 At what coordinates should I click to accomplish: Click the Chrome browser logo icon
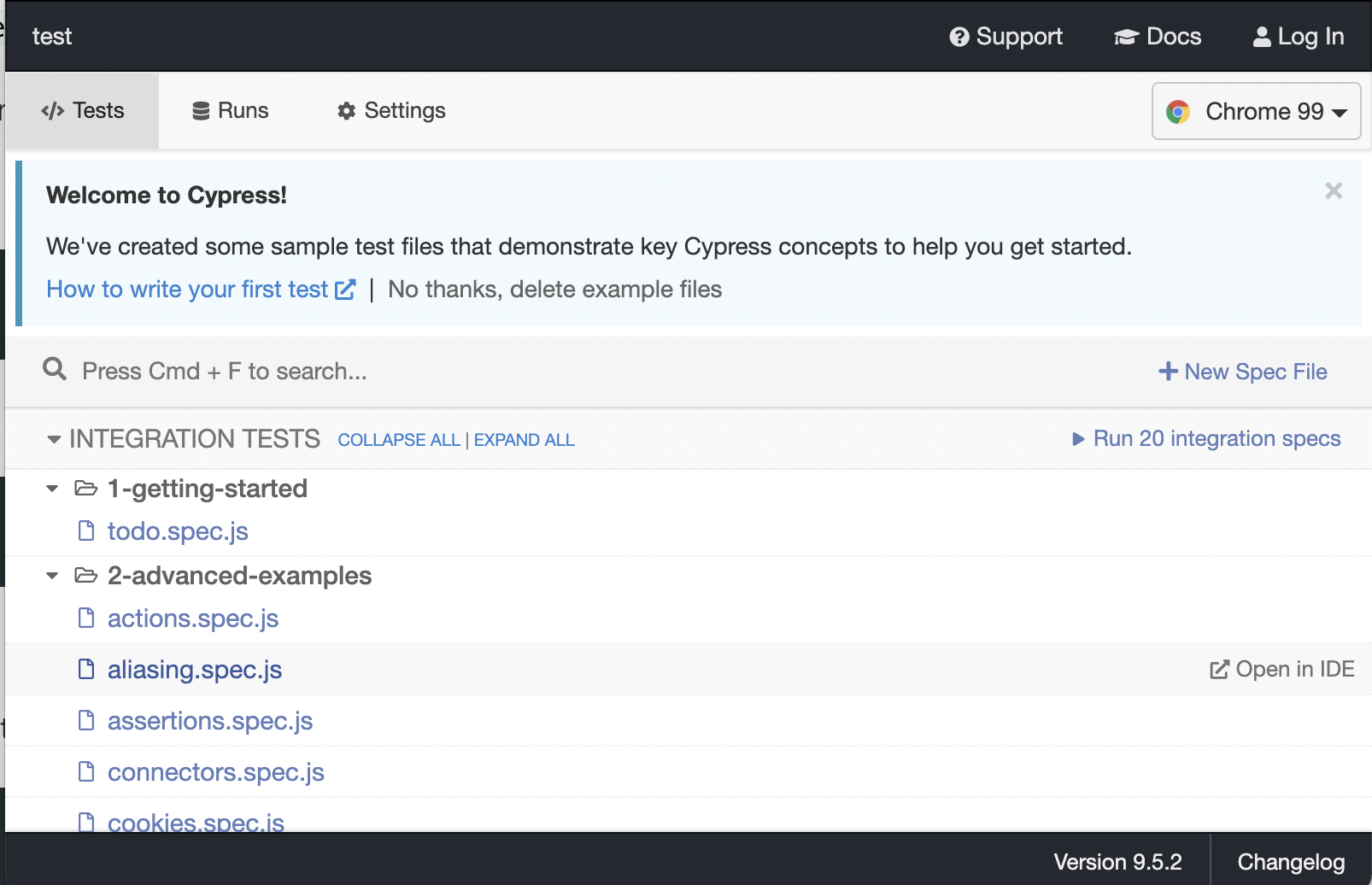[x=1178, y=112]
